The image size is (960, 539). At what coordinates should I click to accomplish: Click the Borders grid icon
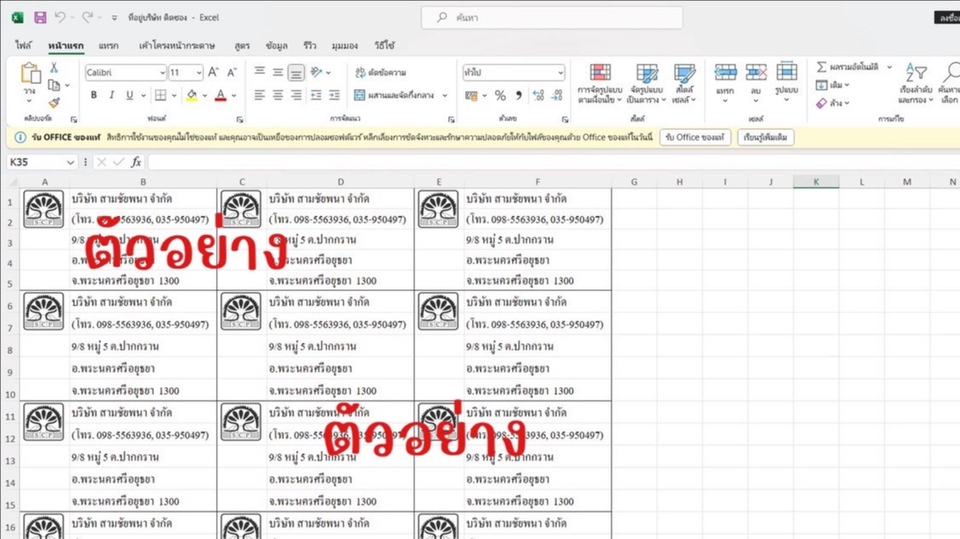coord(160,95)
